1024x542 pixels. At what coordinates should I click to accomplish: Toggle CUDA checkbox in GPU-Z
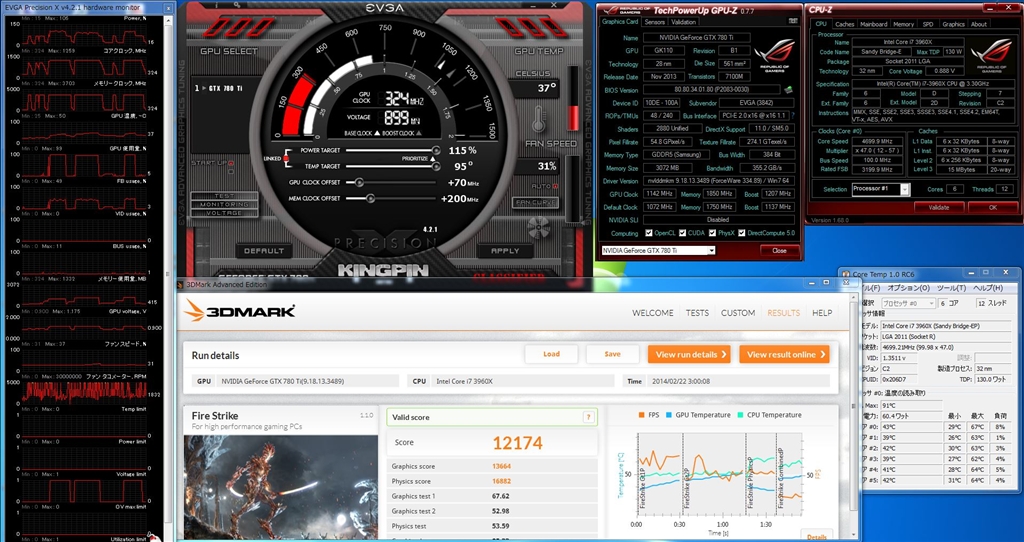pyautogui.click(x=682, y=233)
